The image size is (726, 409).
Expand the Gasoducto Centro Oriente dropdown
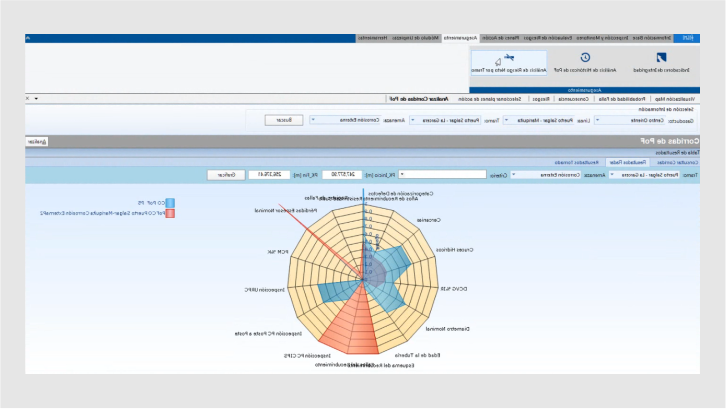coord(597,120)
